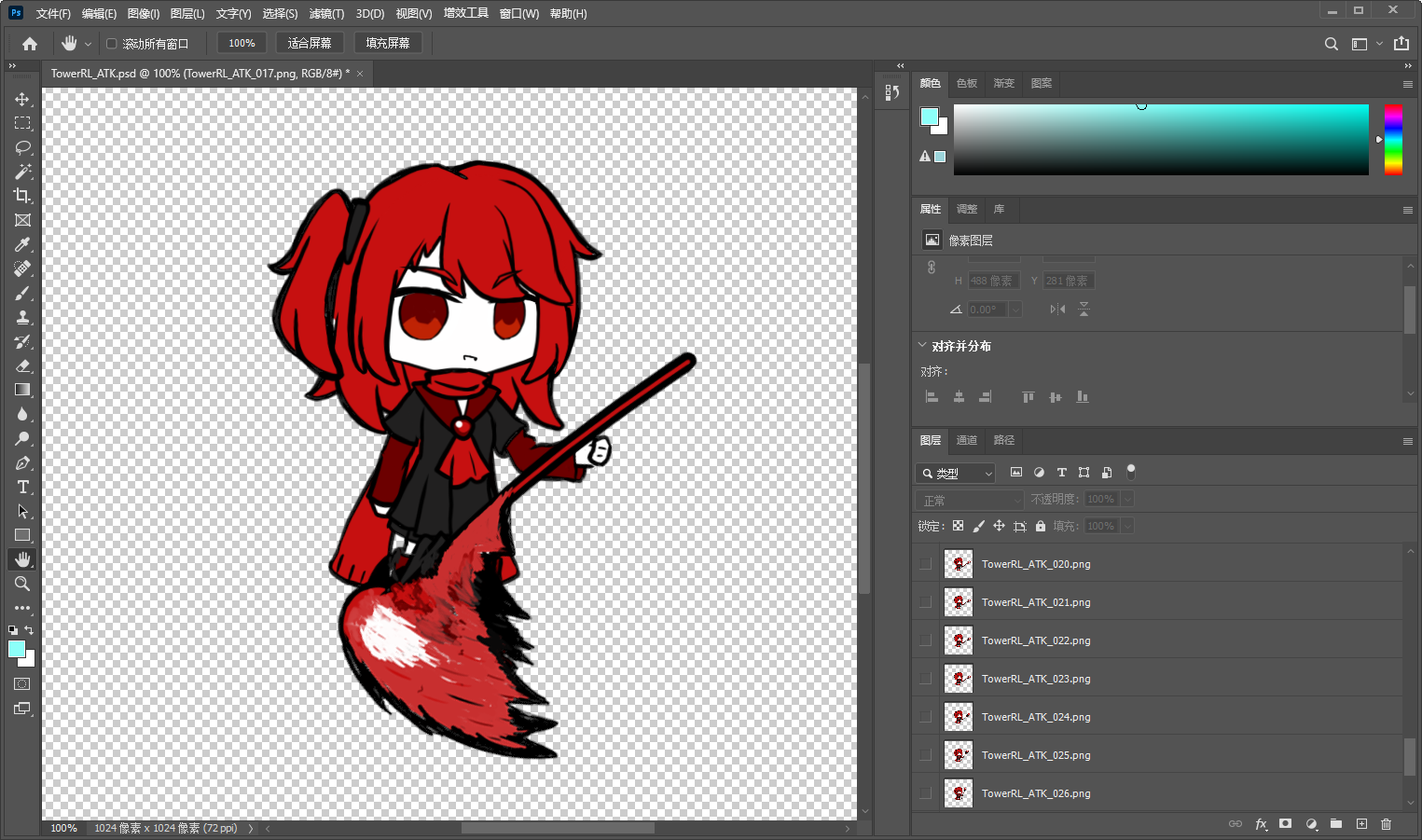The height and width of the screenshot is (840, 1422).
Task: Click the Fill Screen button
Action: coord(388,43)
